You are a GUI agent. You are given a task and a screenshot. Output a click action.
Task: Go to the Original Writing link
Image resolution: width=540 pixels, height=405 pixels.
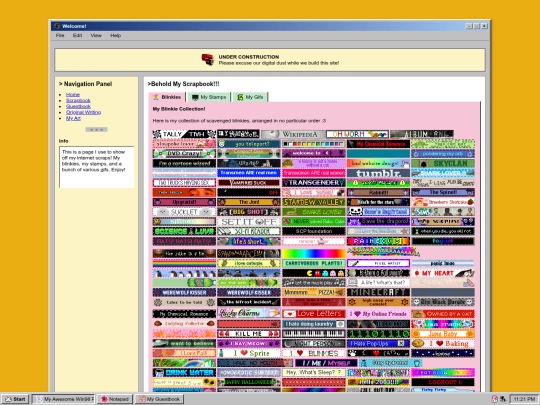coord(83,112)
